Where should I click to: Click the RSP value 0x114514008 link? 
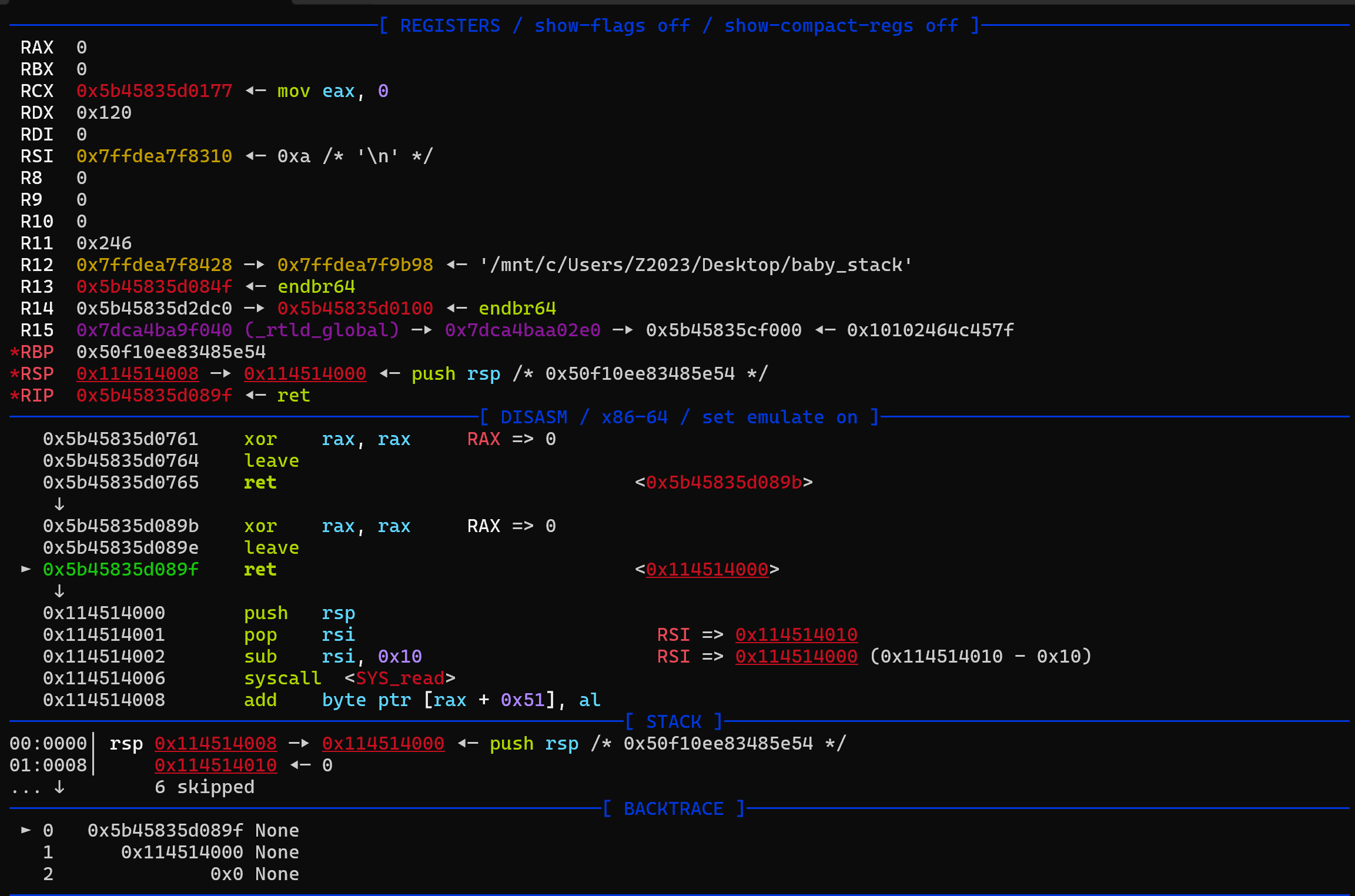tap(138, 374)
